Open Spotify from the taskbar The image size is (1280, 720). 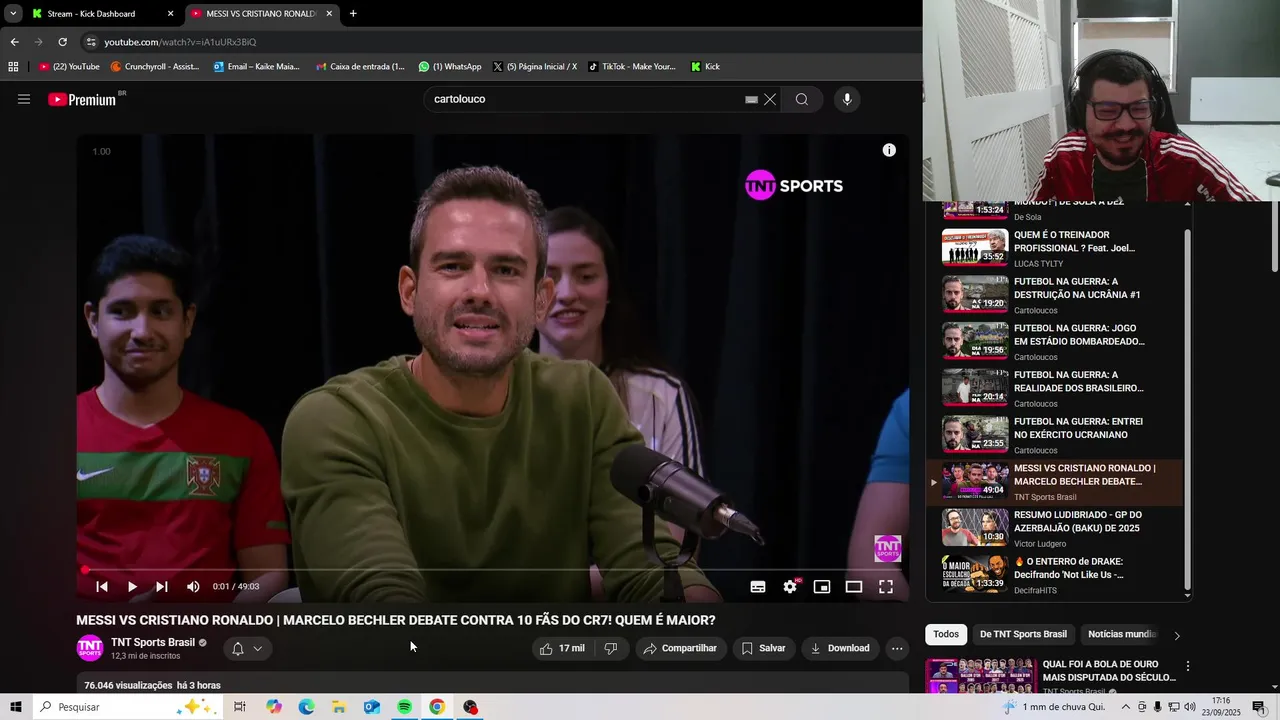pos(404,707)
